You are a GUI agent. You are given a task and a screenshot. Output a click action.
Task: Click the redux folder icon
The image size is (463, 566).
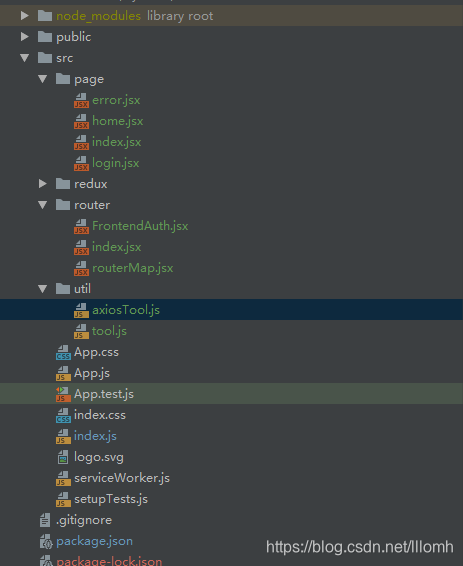pyautogui.click(x=63, y=184)
